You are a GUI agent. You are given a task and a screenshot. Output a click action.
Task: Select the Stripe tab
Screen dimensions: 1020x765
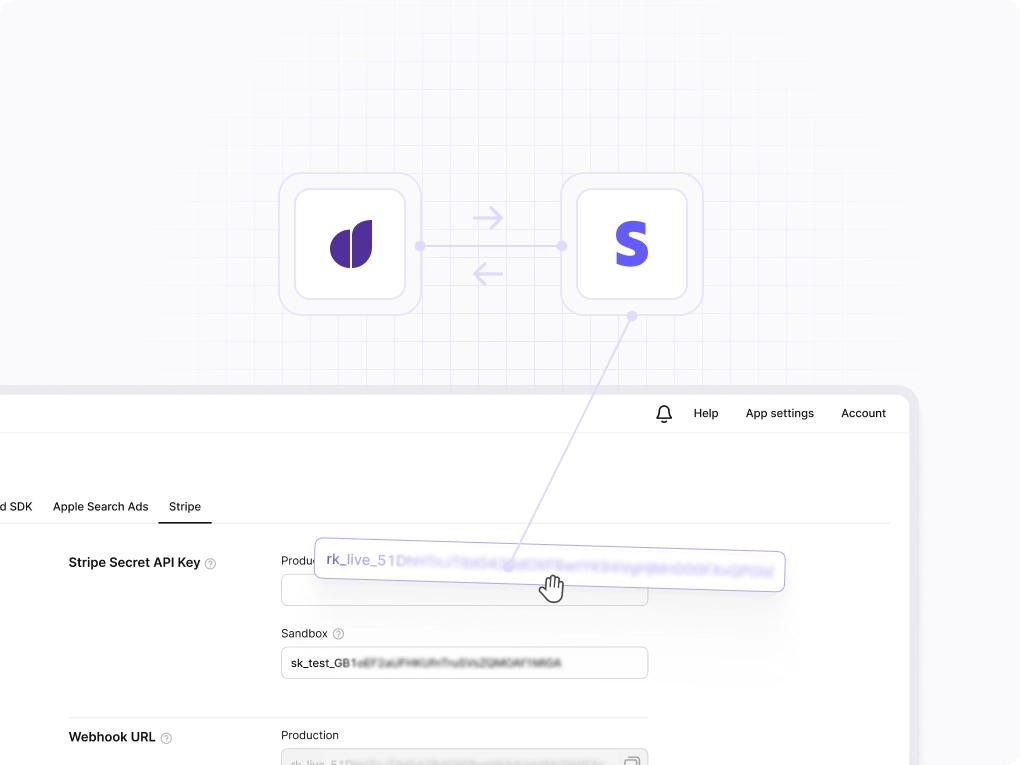pos(185,507)
